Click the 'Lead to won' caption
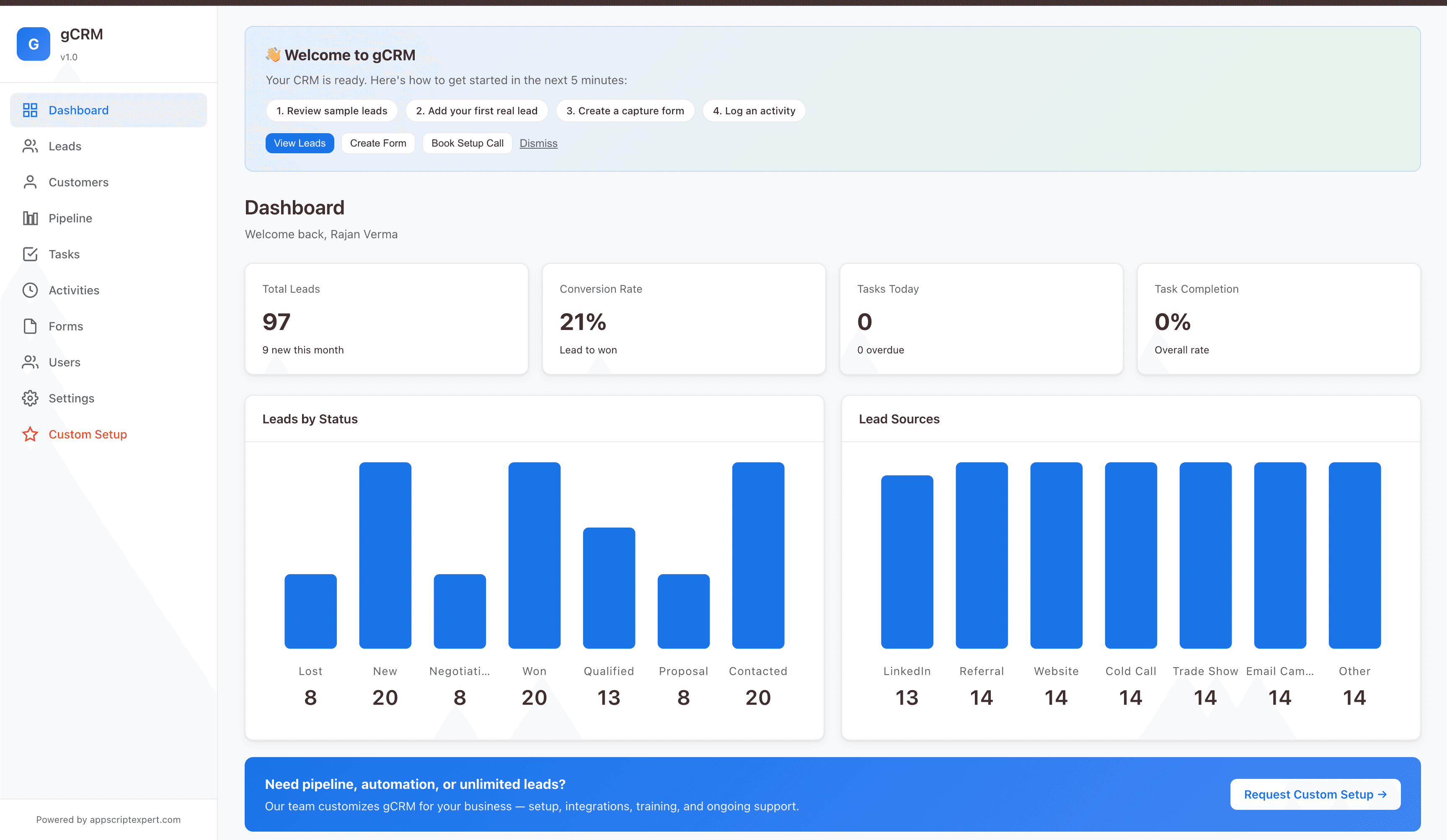Image resolution: width=1447 pixels, height=840 pixels. click(x=589, y=350)
